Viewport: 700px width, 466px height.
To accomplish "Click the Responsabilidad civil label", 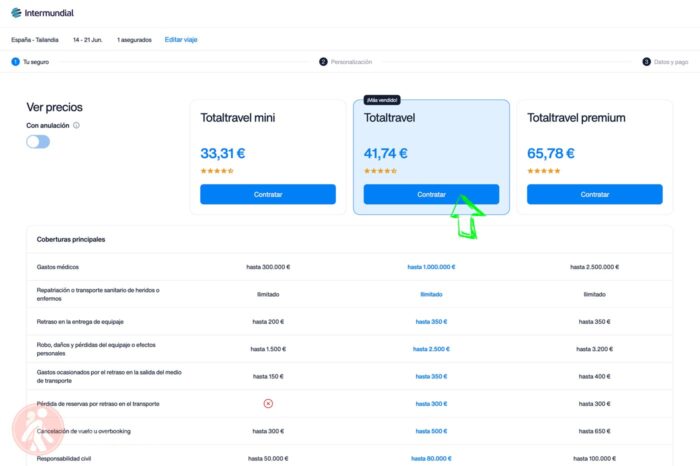I will [64, 458].
